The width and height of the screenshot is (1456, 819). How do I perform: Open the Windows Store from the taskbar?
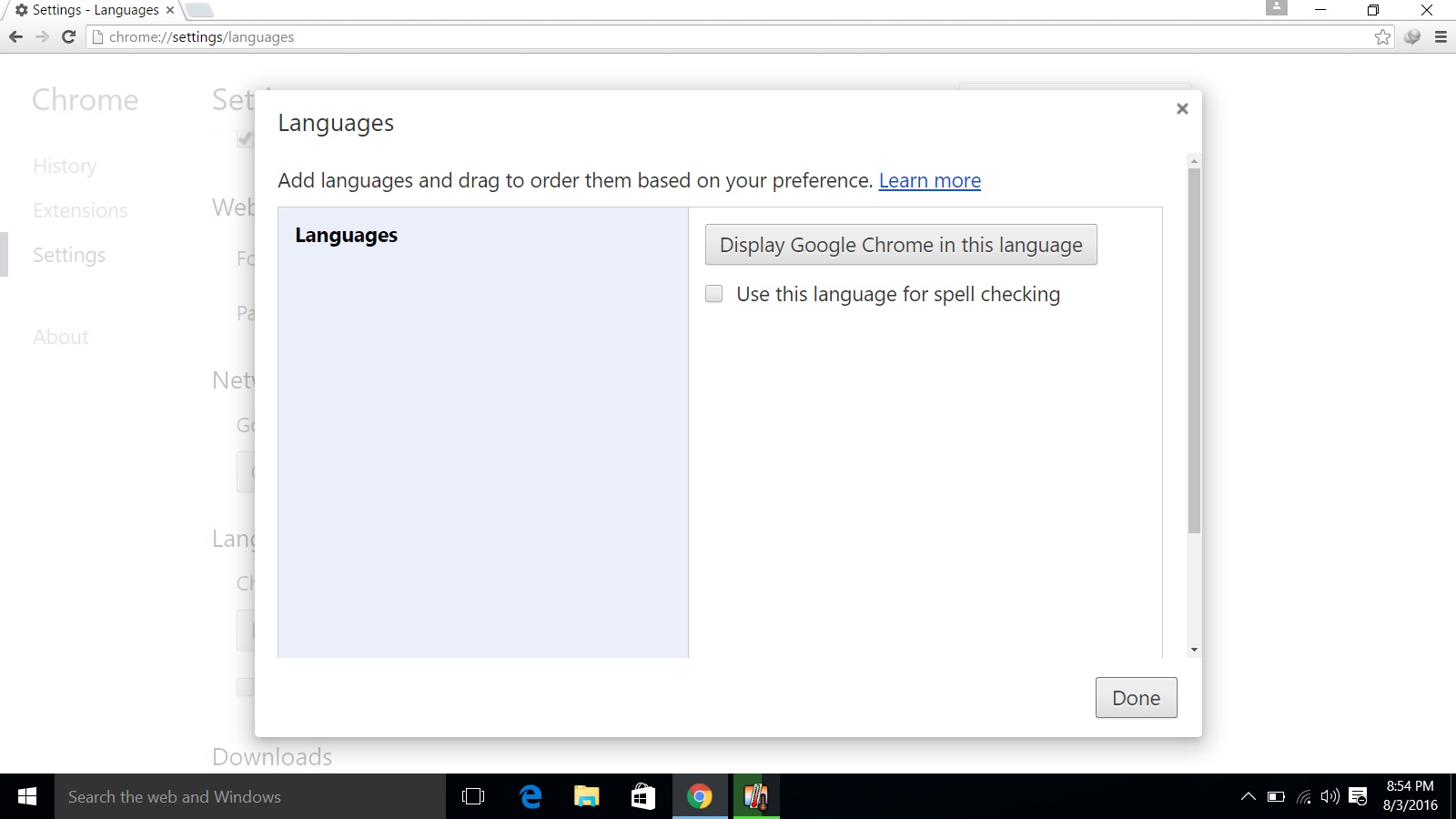pos(643,796)
